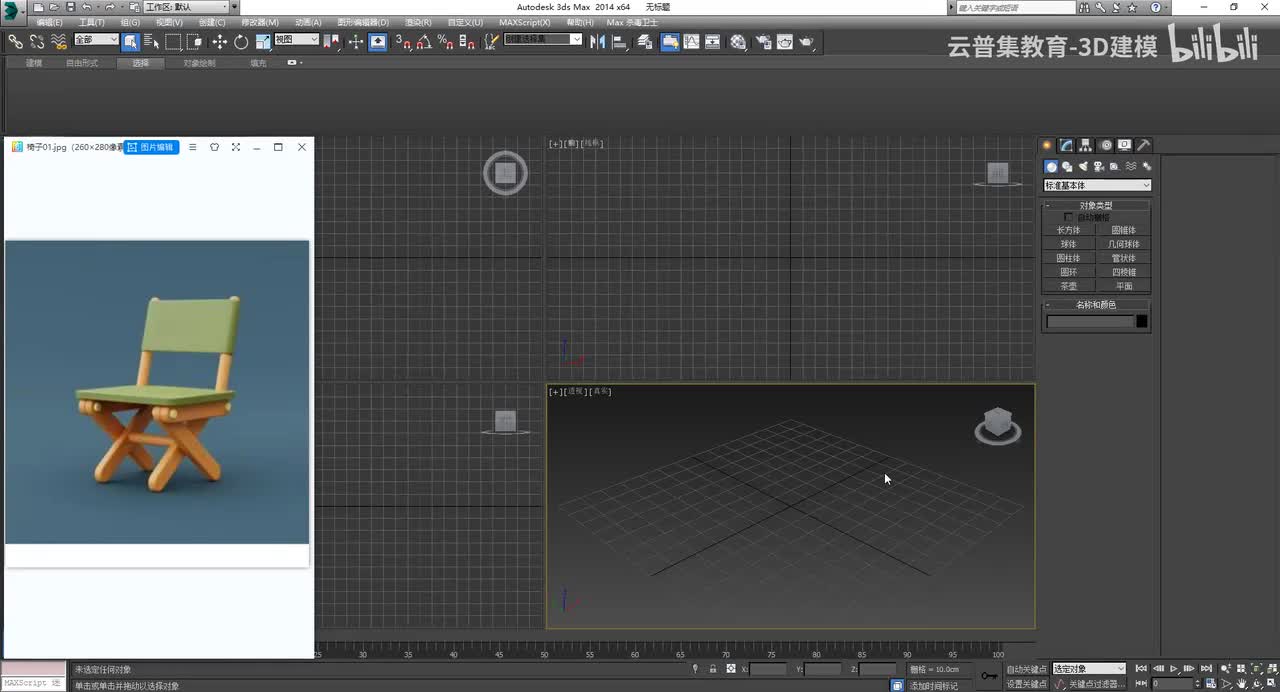Select the Move tool in main toolbar

219,42
